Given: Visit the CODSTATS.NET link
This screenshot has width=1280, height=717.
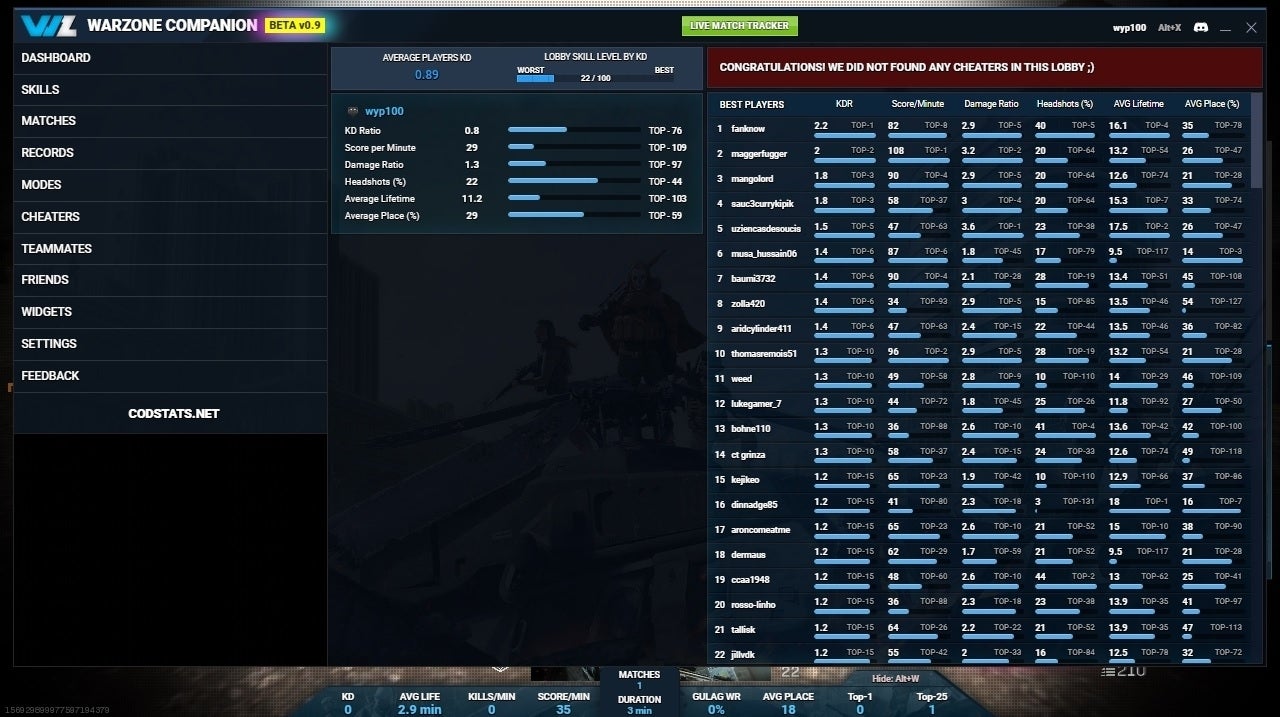Looking at the screenshot, I should 173,414.
